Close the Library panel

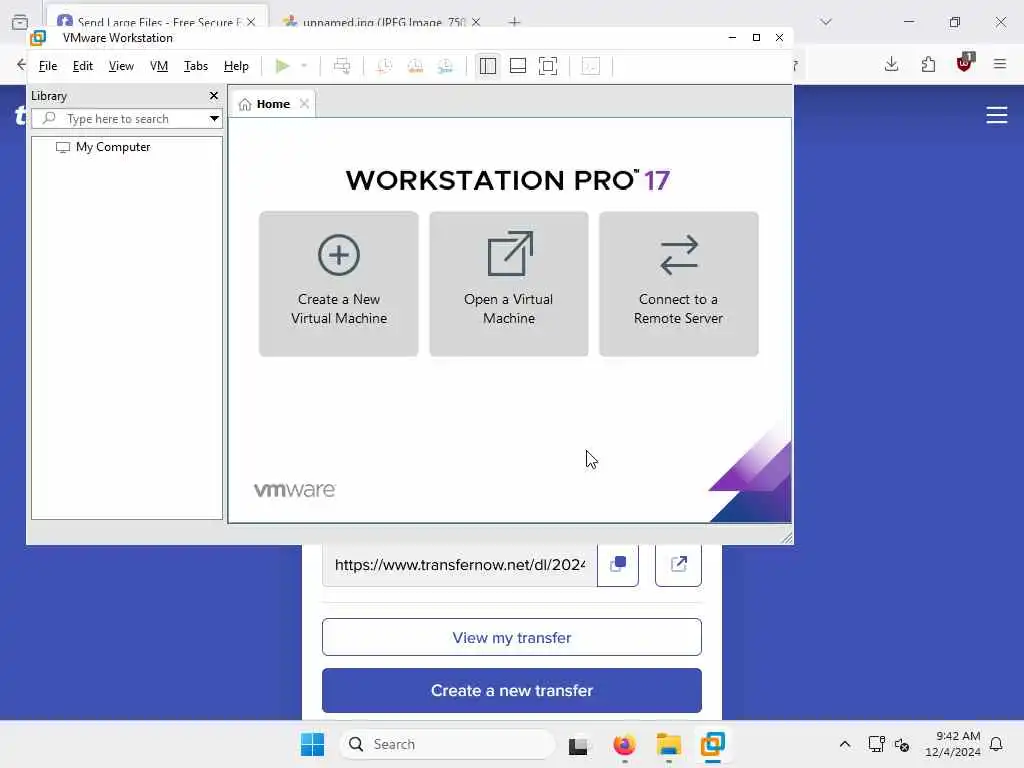pyautogui.click(x=214, y=95)
